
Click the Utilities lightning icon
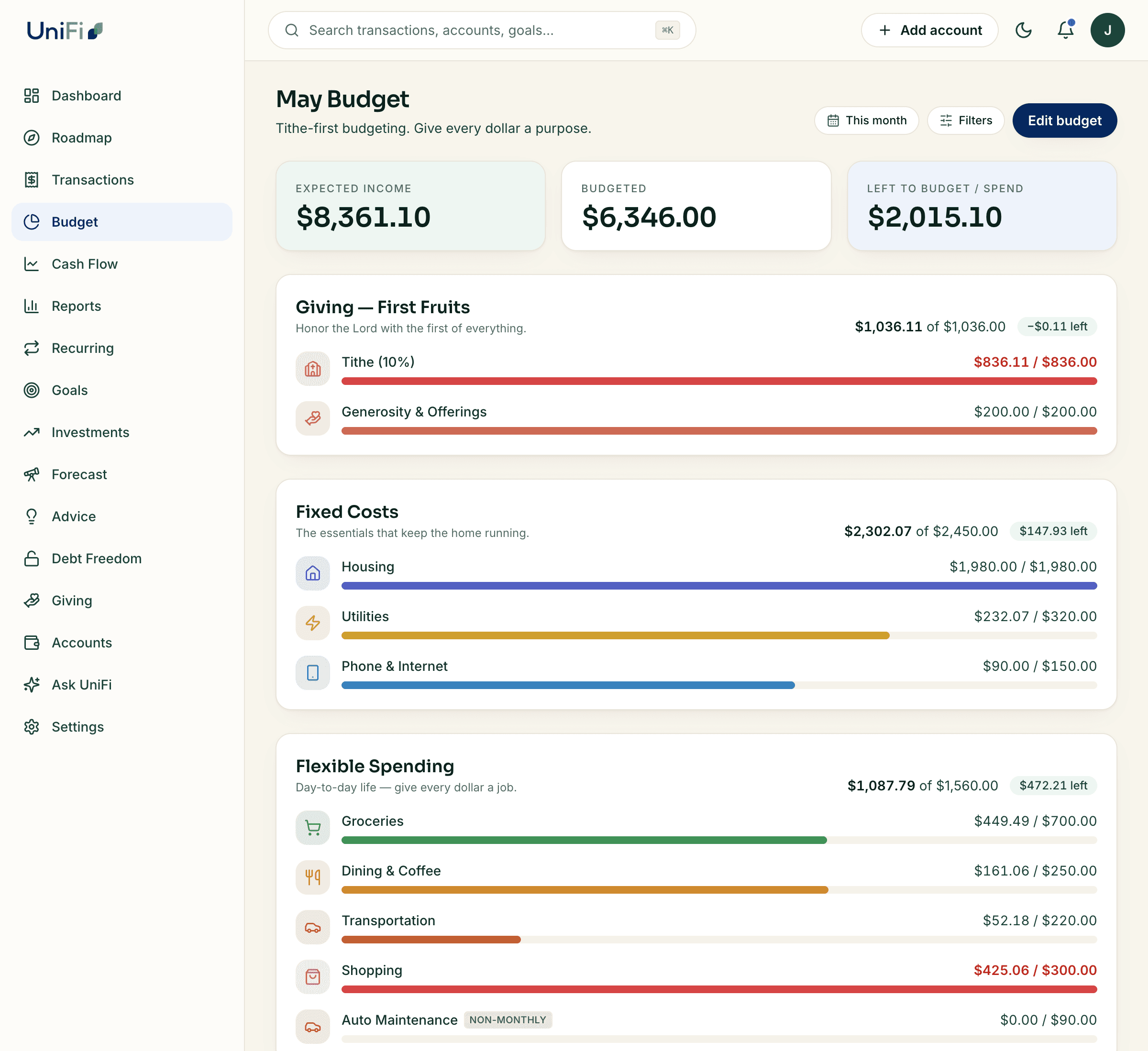point(313,623)
